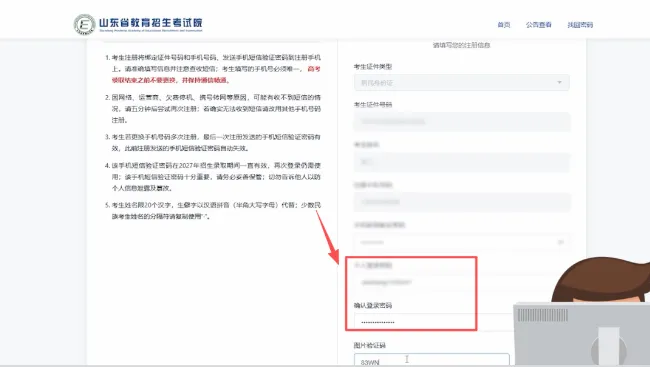
Task: Click the 考生证件号码 label
Action: coord(373,105)
